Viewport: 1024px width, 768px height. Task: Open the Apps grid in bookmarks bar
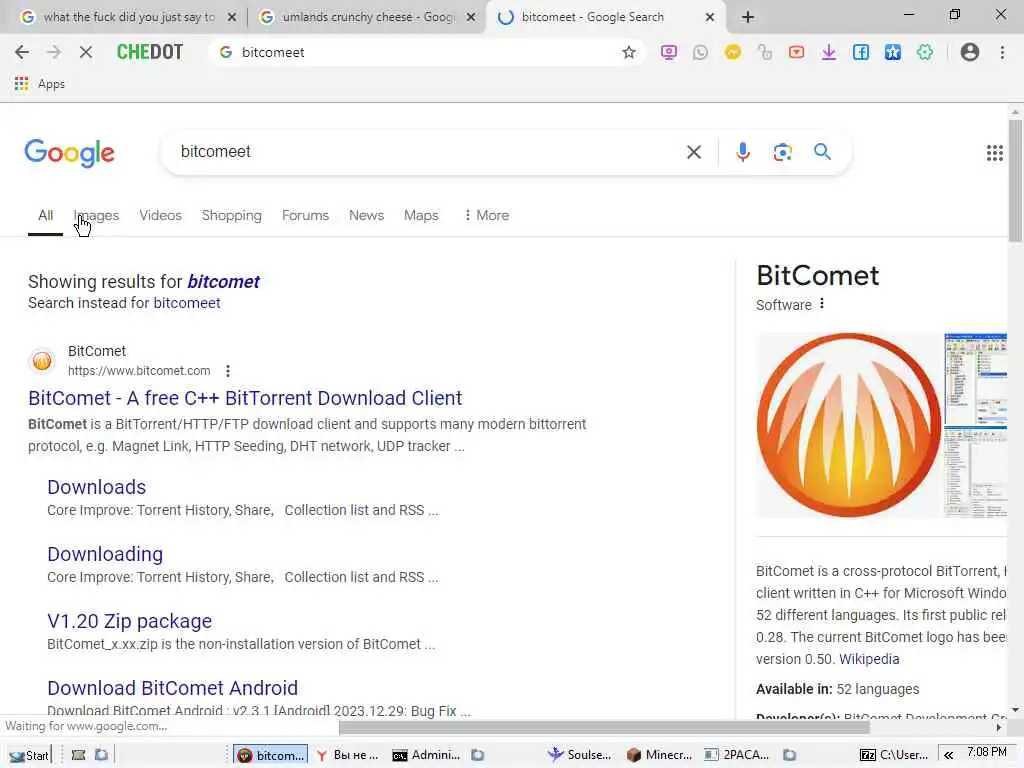click(39, 84)
